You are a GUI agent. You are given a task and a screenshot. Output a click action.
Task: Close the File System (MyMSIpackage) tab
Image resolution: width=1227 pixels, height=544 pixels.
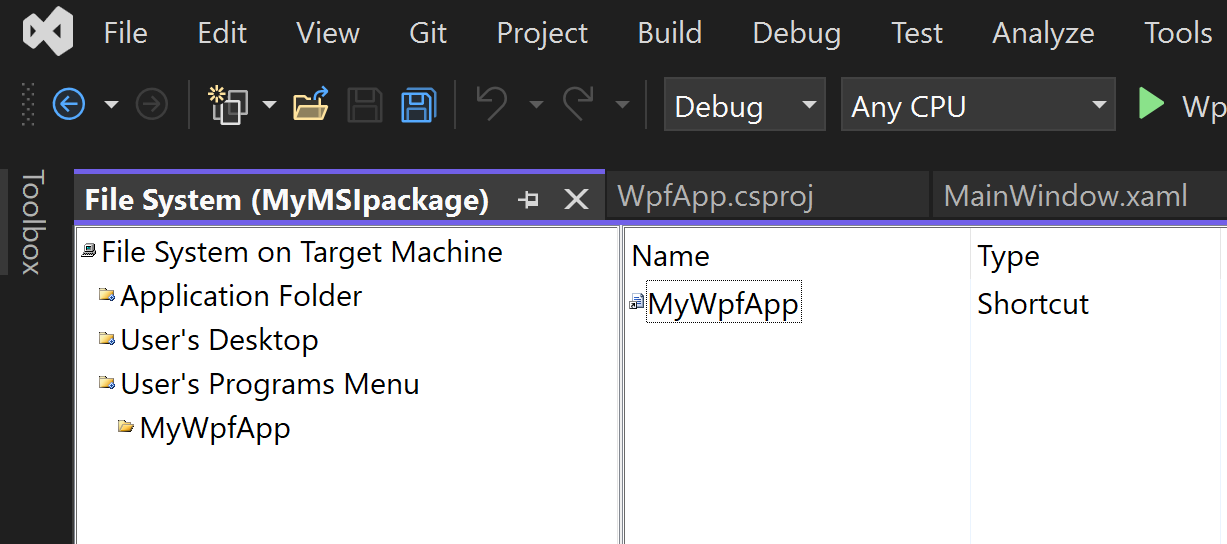click(x=576, y=200)
